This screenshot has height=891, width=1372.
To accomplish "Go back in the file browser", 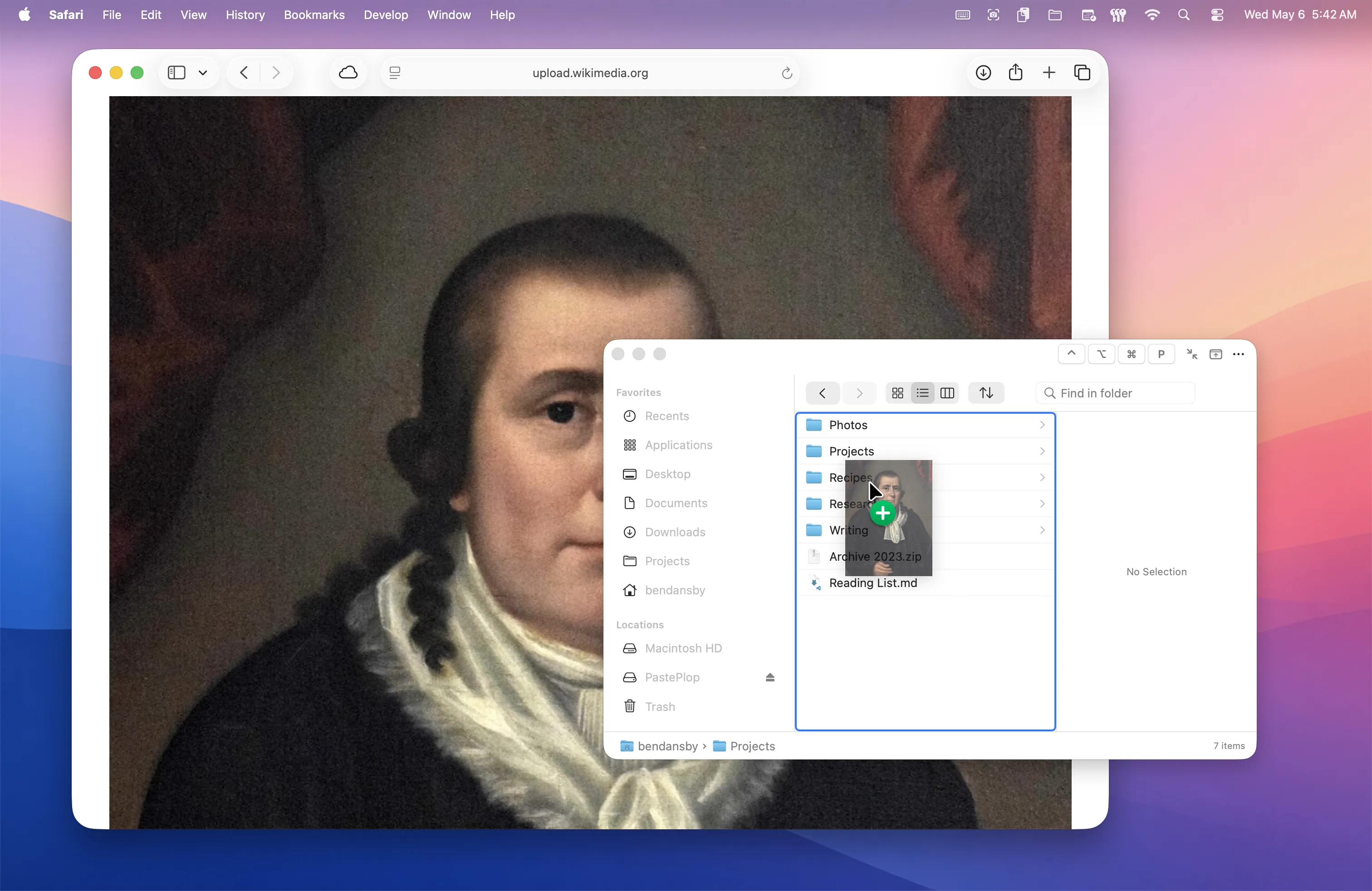I will click(823, 393).
